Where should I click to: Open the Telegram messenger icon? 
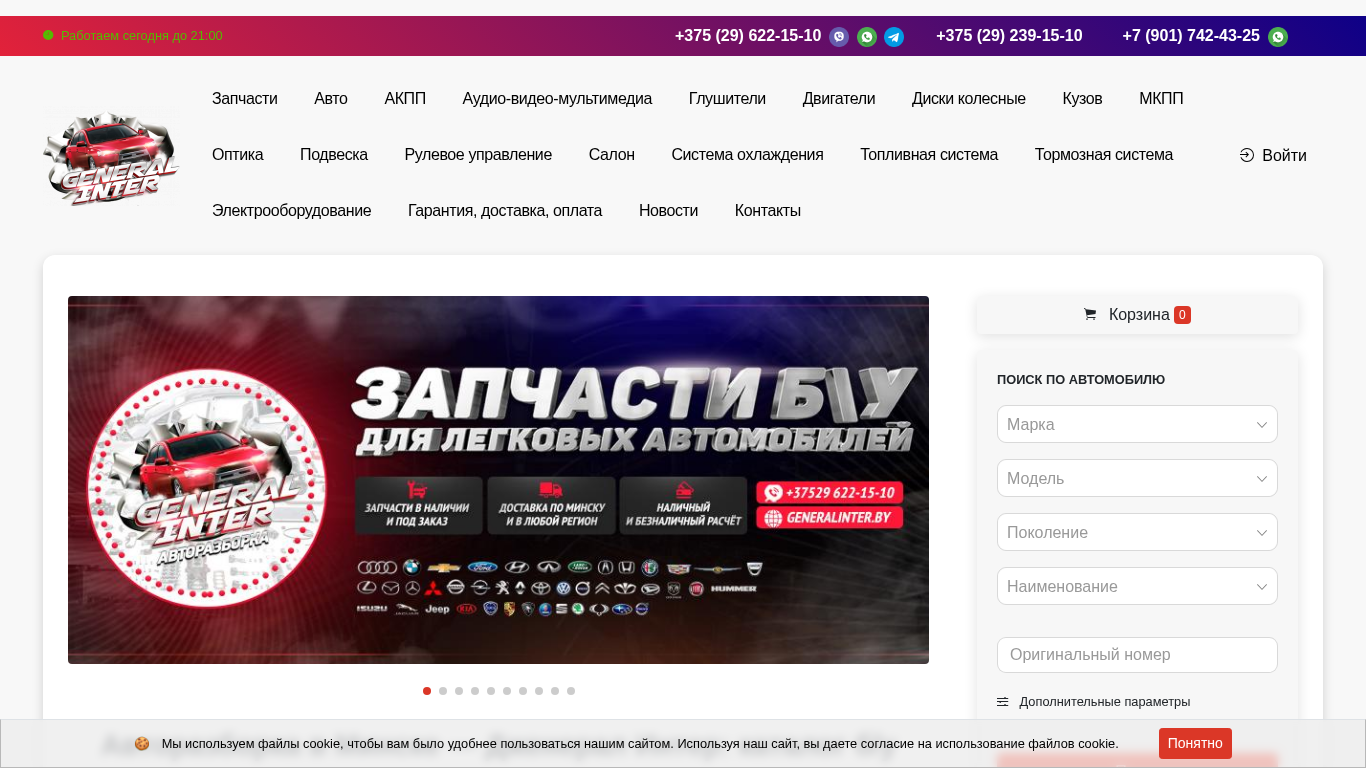point(894,37)
